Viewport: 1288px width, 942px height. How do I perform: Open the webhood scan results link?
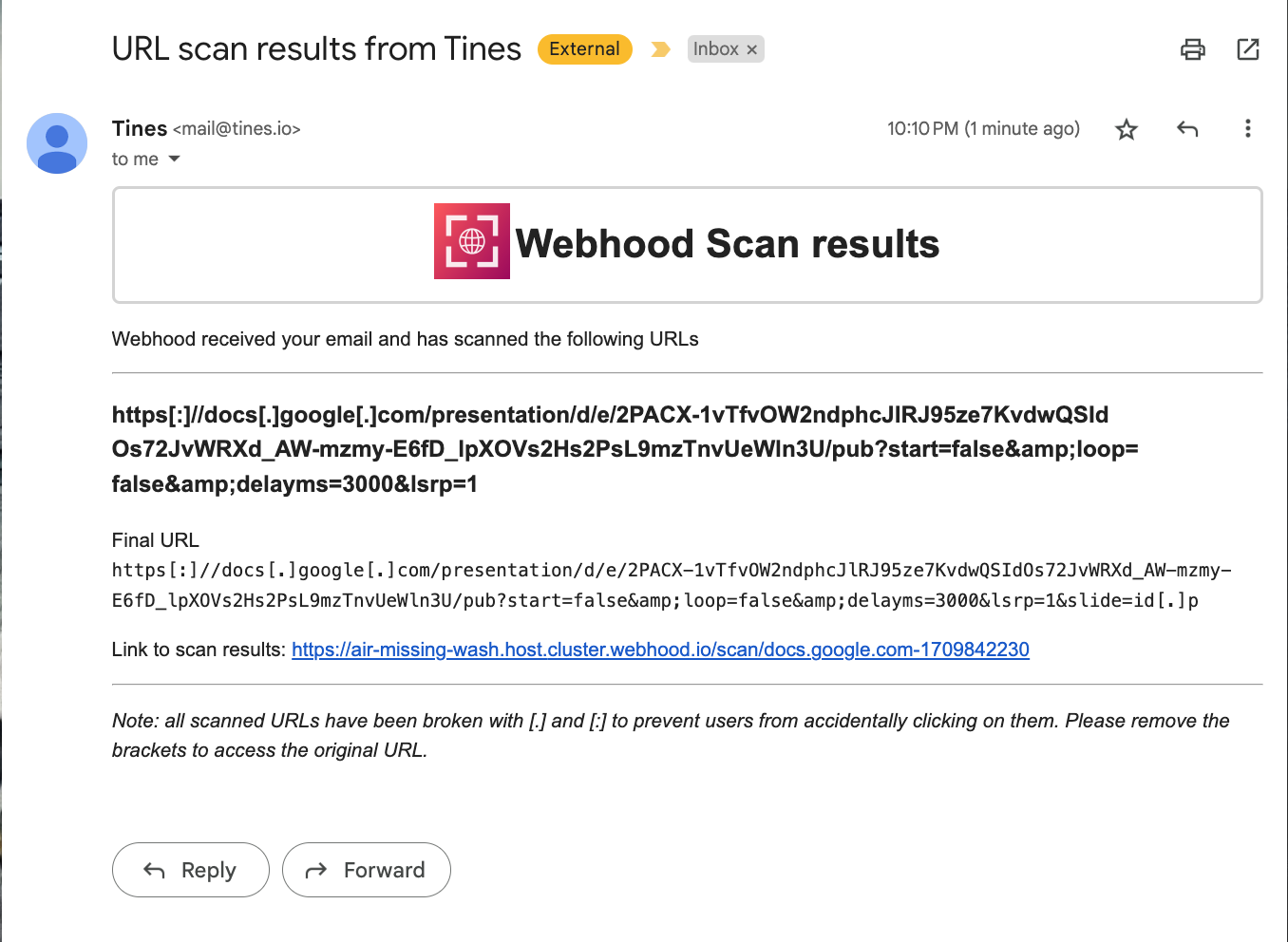pyautogui.click(x=660, y=650)
